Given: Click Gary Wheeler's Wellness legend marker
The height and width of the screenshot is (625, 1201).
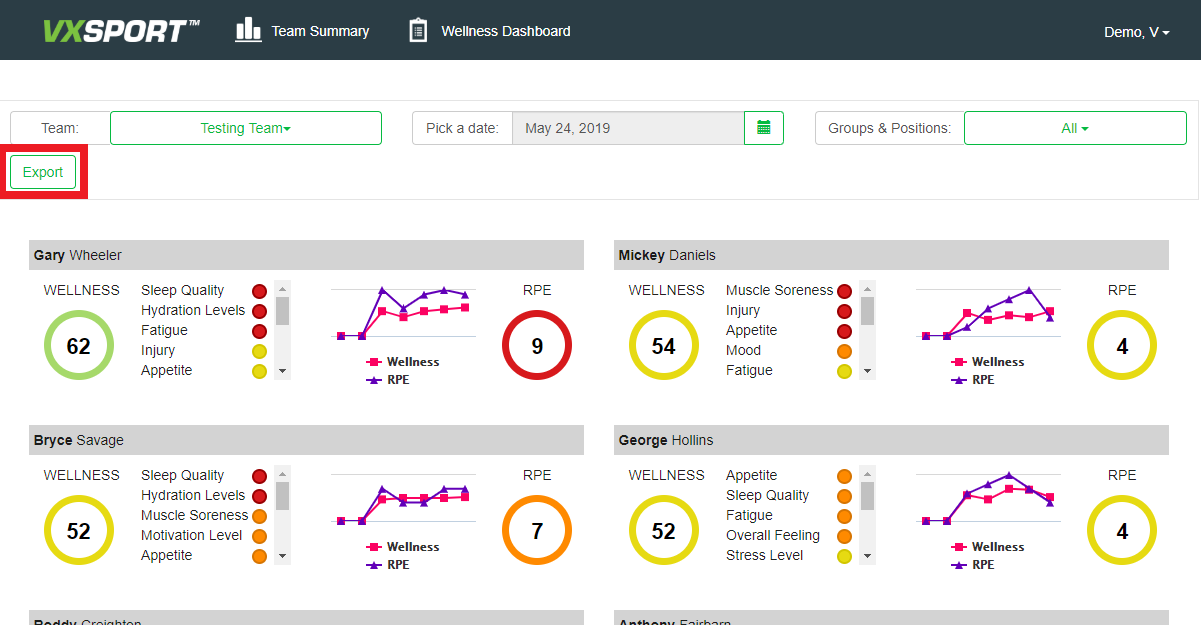Looking at the screenshot, I should (x=374, y=362).
